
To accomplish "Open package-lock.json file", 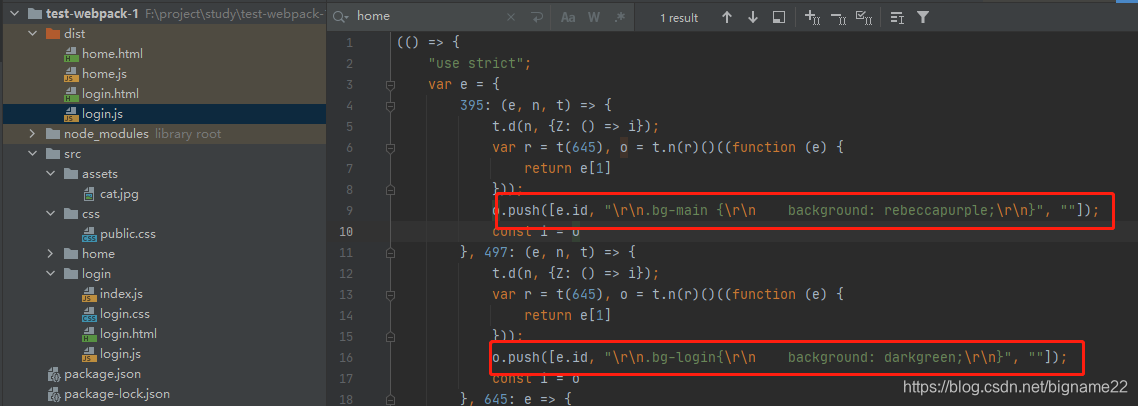I will 117,394.
